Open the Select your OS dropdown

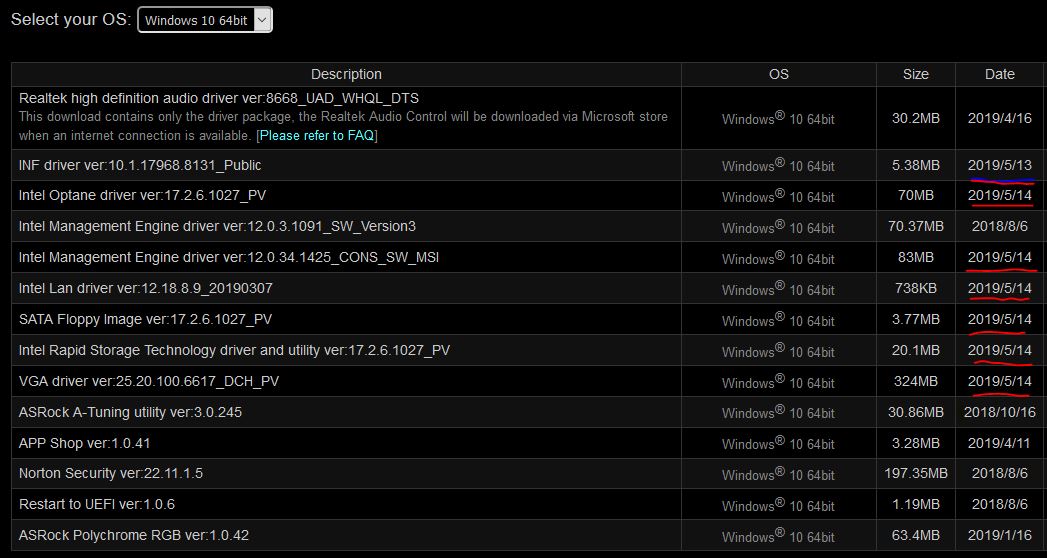(x=205, y=20)
